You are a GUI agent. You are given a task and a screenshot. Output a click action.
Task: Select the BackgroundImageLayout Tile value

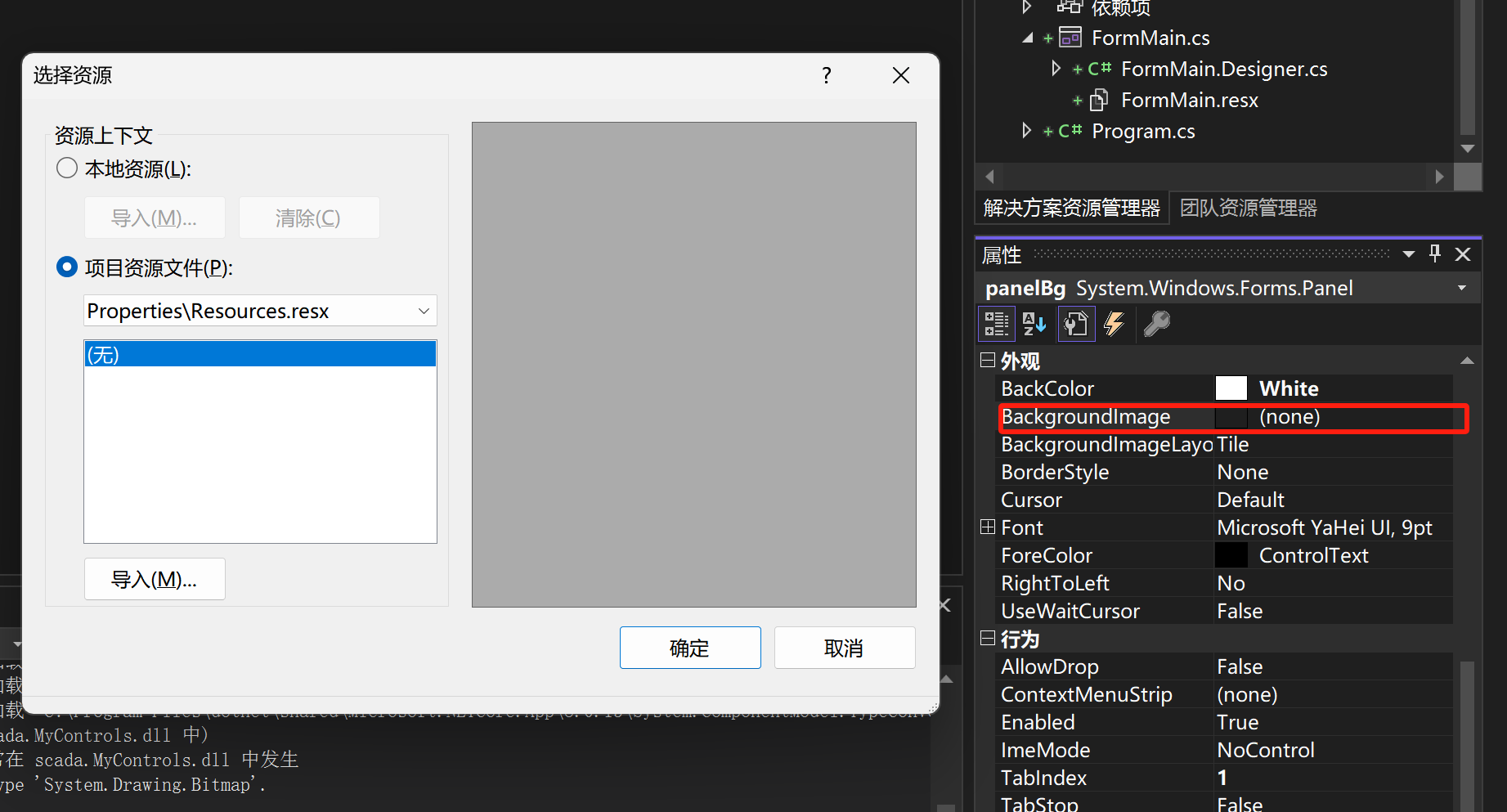[x=1233, y=444]
